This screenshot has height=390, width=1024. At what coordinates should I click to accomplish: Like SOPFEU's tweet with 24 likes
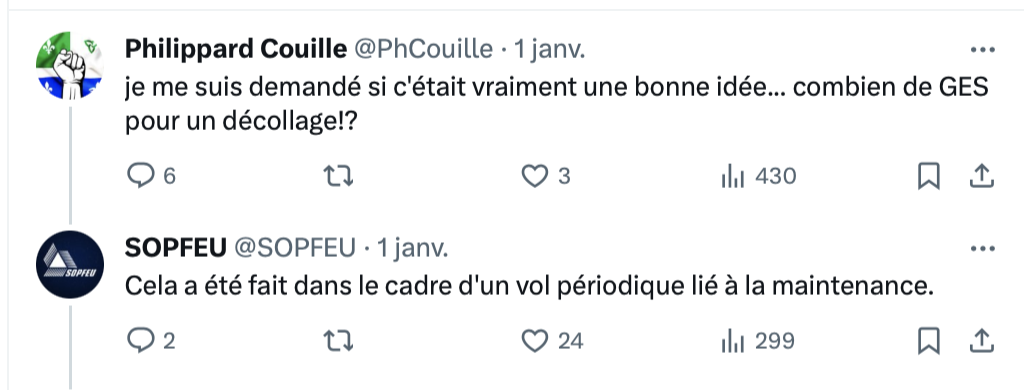[552, 341]
